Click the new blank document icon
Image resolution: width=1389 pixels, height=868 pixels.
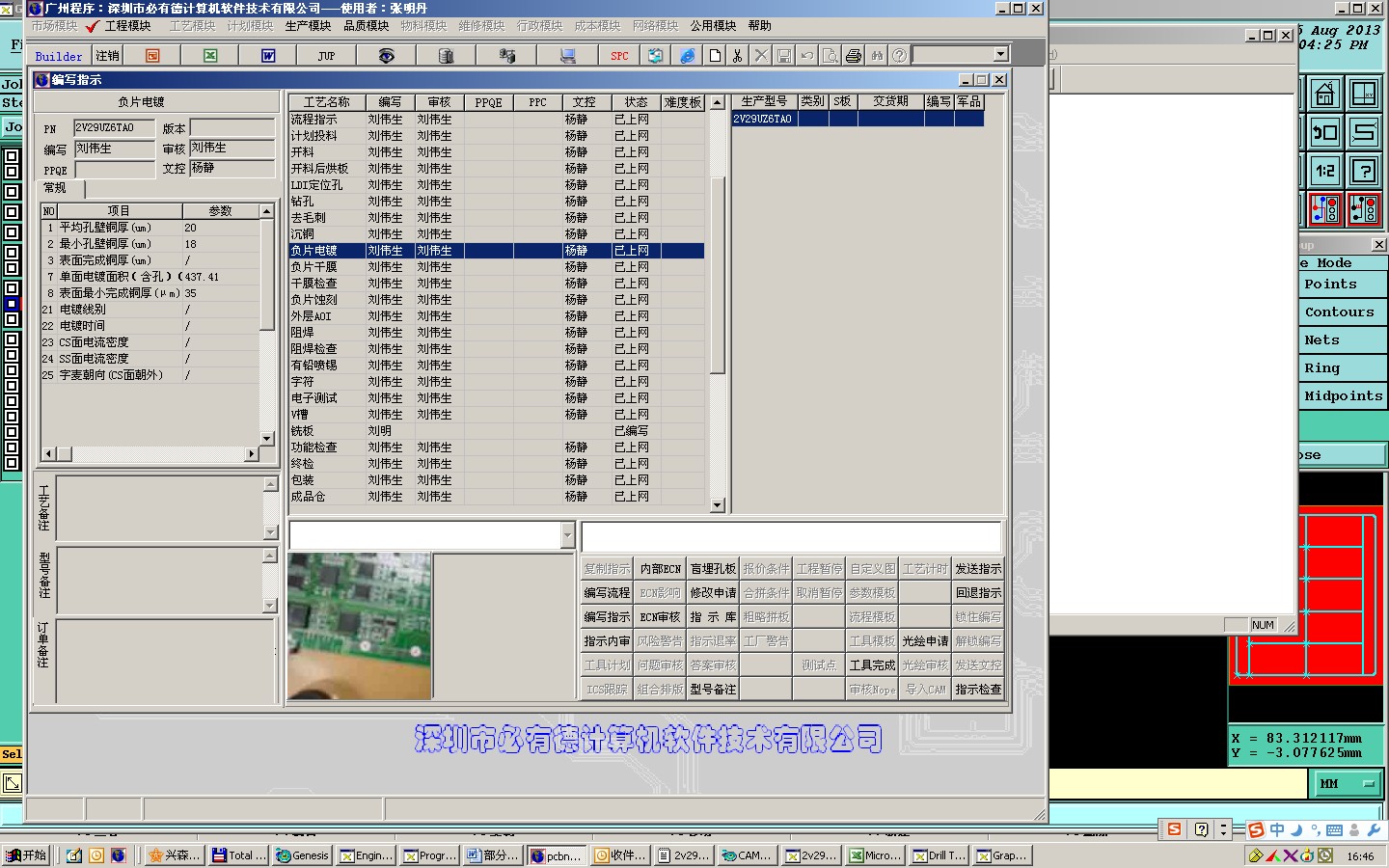715,56
